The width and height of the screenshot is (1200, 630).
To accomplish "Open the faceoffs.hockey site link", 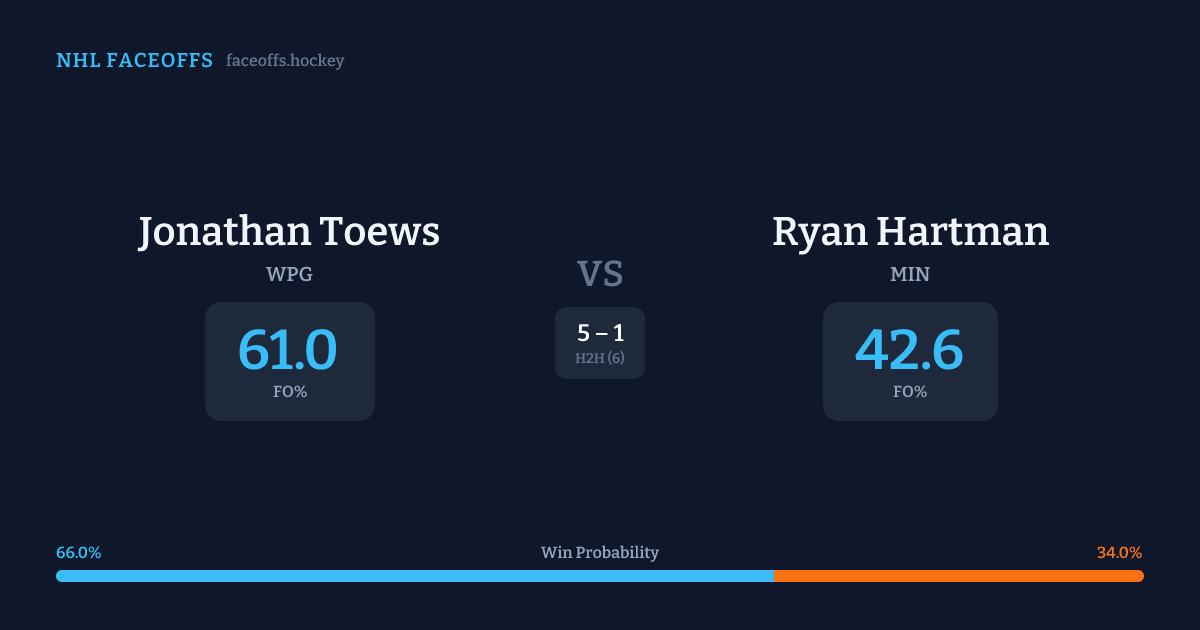I will [285, 61].
